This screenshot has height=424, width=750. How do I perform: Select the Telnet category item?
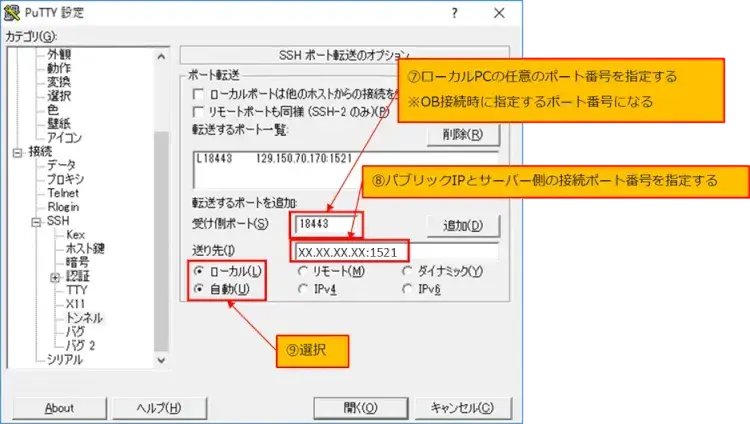(63, 193)
